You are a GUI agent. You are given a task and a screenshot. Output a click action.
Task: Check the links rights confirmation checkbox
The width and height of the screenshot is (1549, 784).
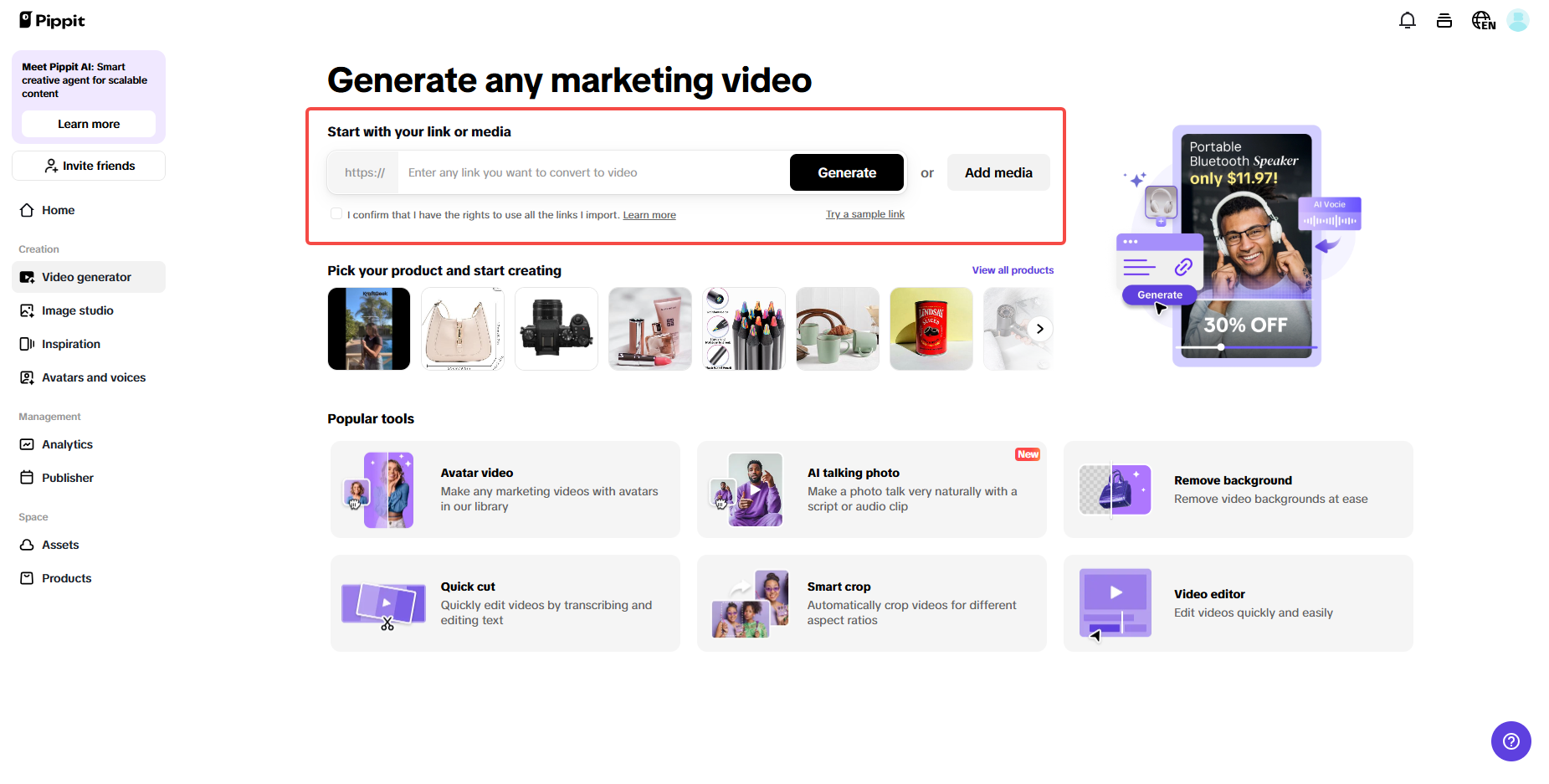click(336, 213)
